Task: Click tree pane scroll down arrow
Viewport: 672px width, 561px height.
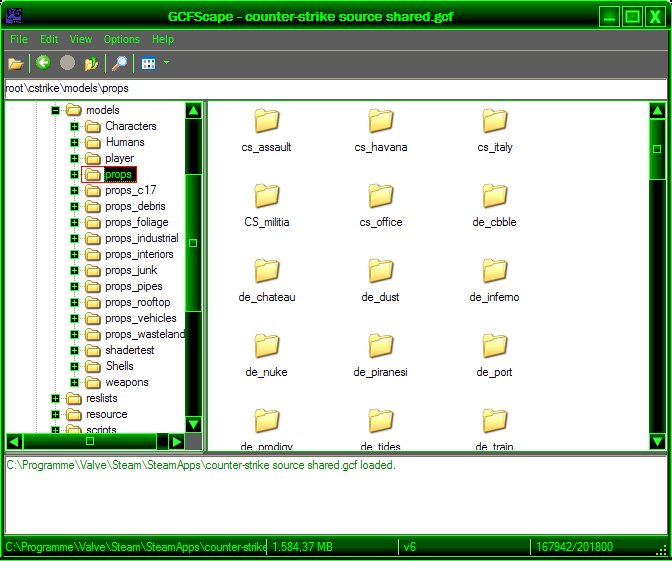Action: click(193, 424)
